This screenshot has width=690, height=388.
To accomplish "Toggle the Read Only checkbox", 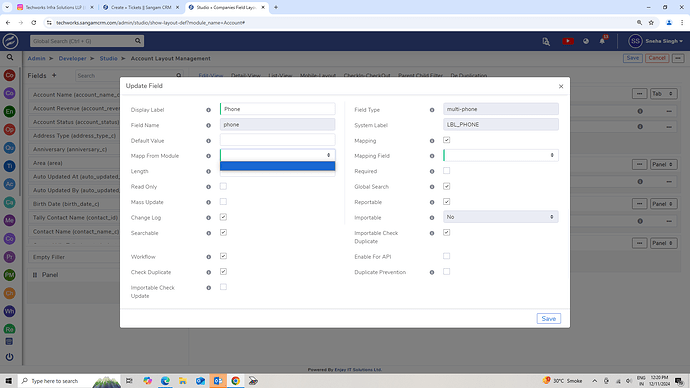I will 224,186.
